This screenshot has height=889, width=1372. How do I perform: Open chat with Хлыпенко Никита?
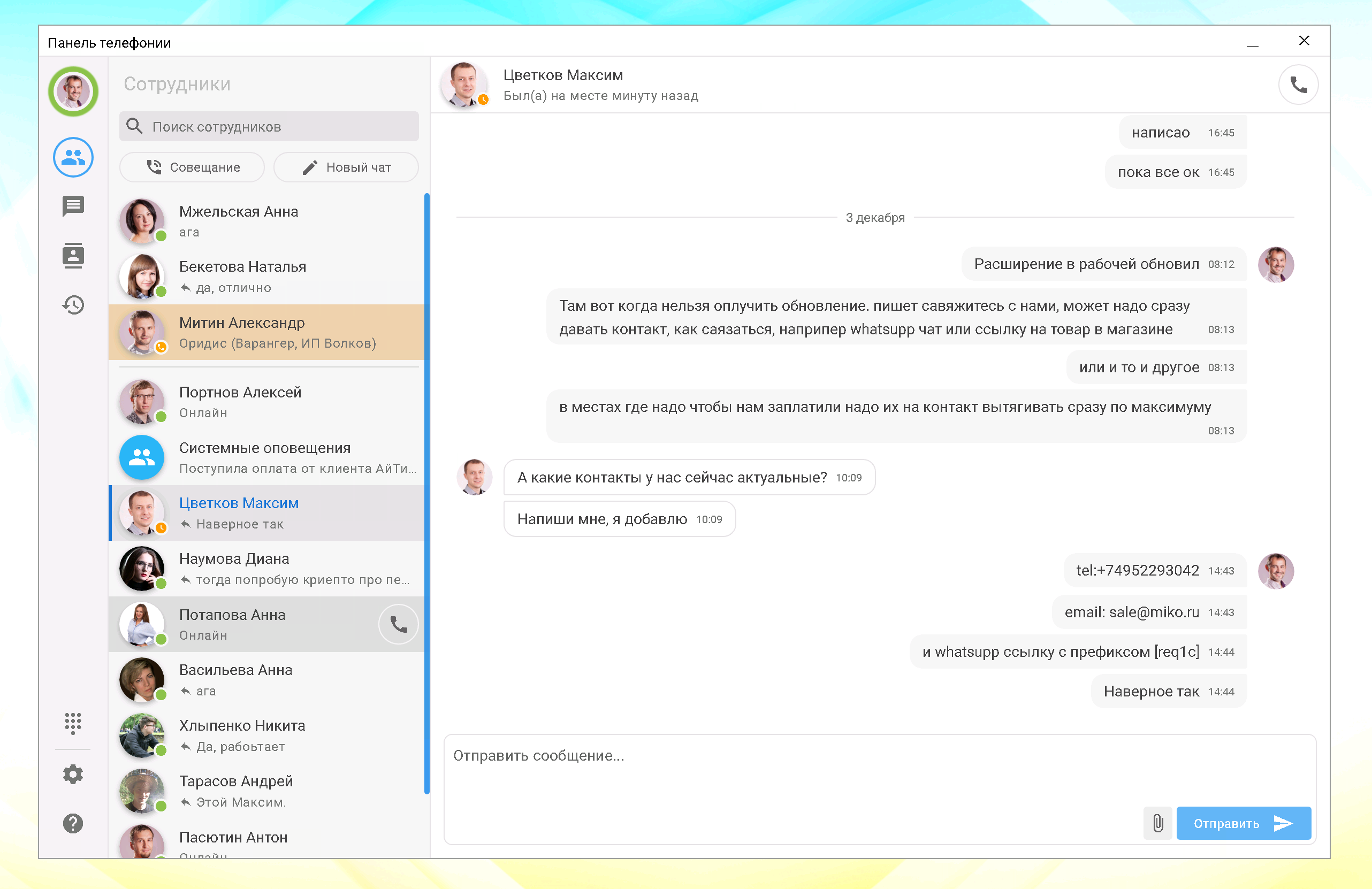pyautogui.click(x=266, y=735)
